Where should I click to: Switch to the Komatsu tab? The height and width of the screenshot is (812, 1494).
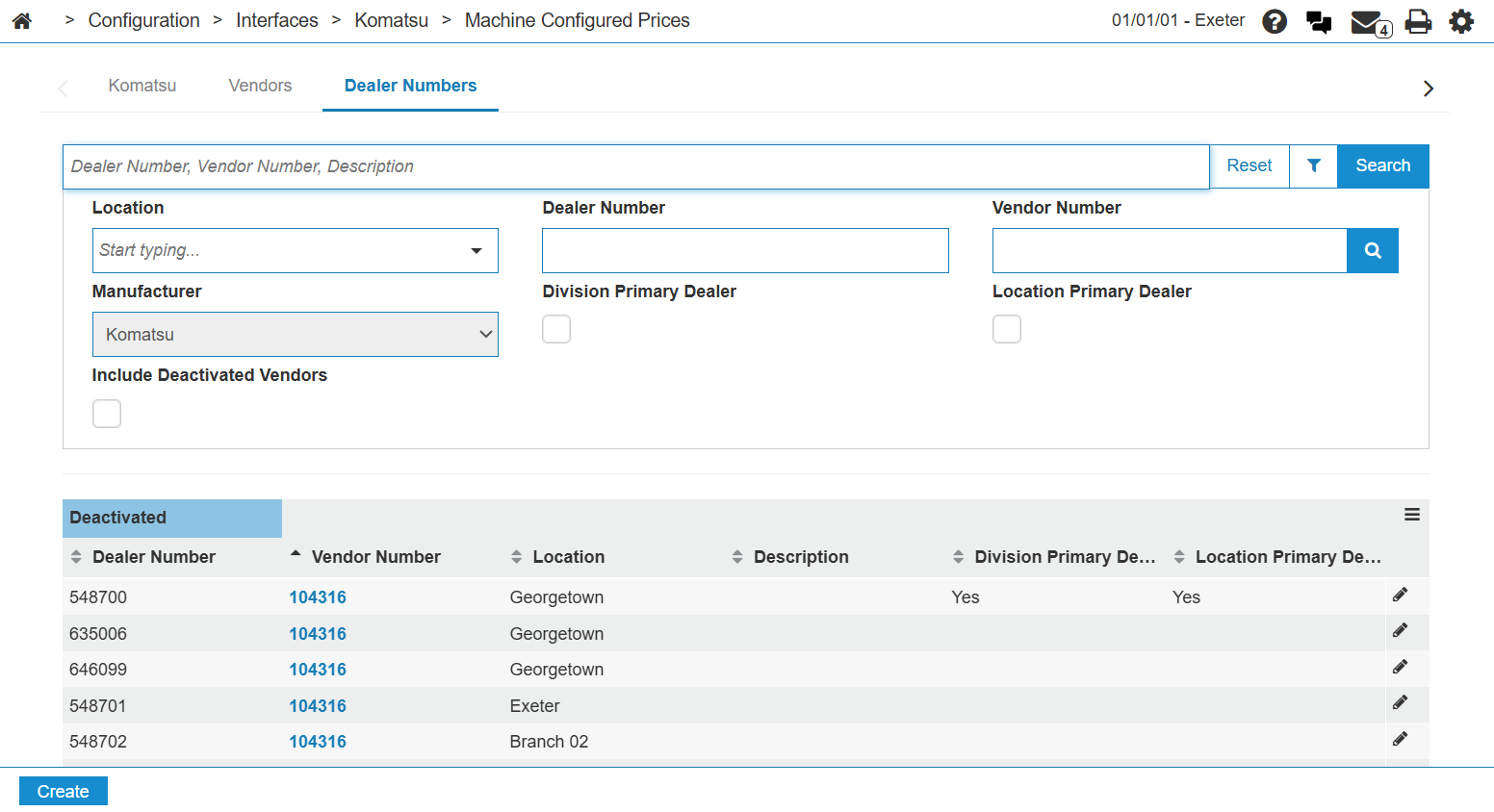142,86
